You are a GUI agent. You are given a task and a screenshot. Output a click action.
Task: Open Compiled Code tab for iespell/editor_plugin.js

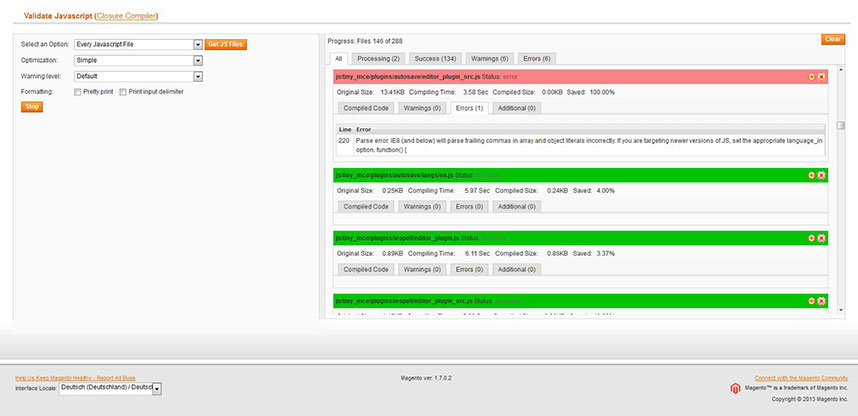[x=366, y=270]
